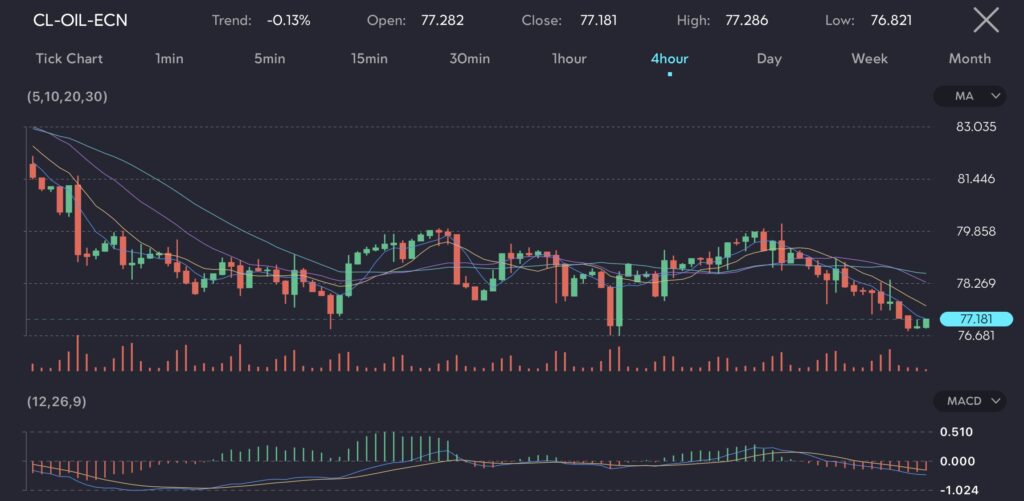Click the Trend -0.13% value

[x=287, y=20]
